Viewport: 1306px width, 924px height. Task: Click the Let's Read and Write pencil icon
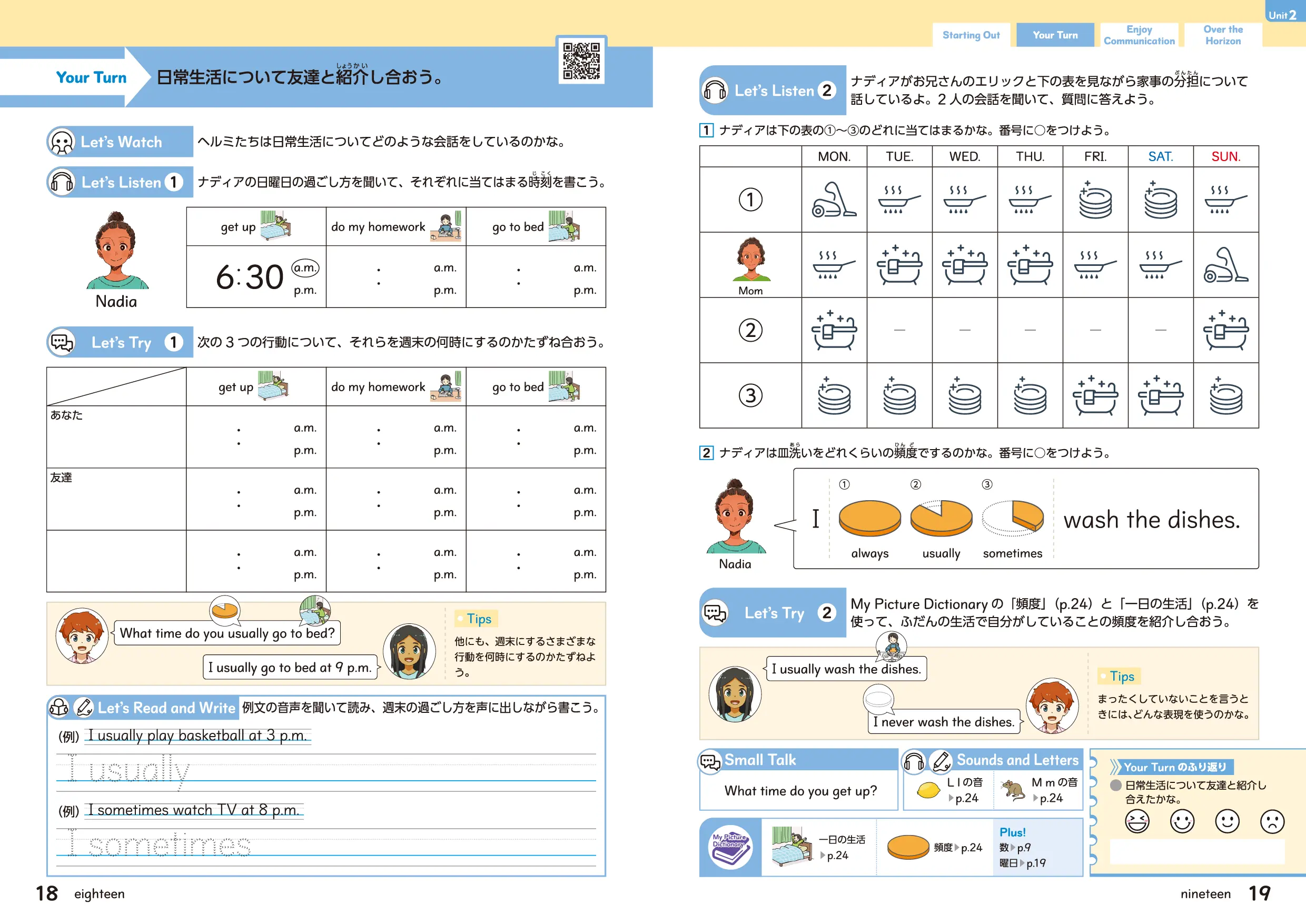(x=84, y=707)
